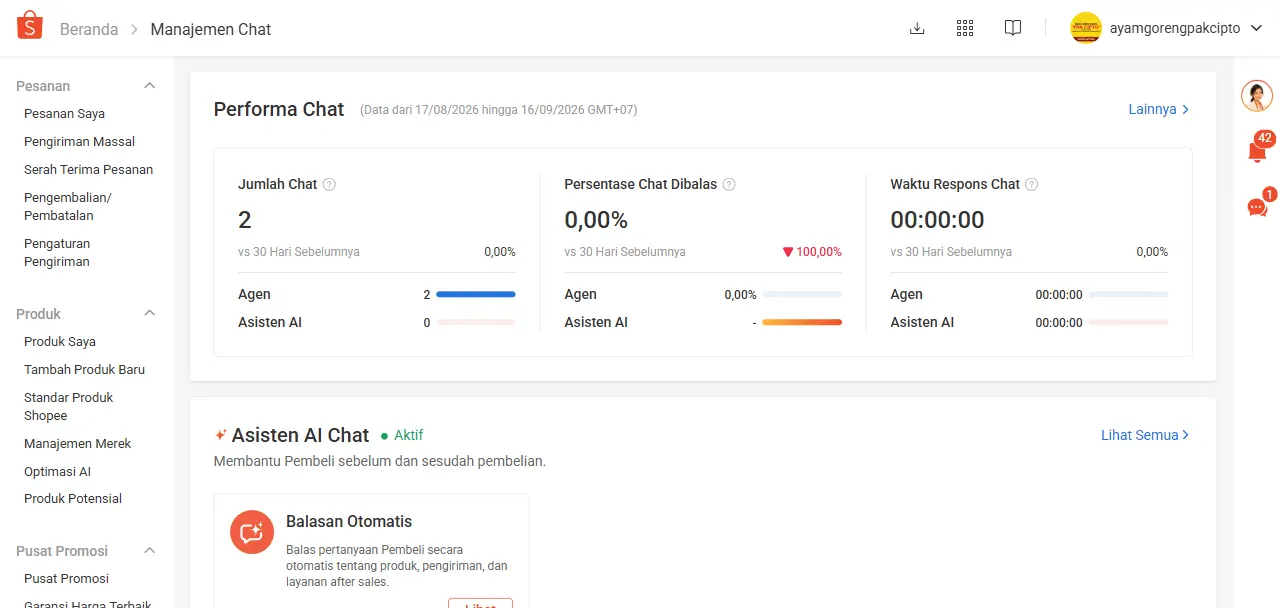Viewport: 1280px width, 608px height.
Task: Collapse the Produk sidebar section
Action: click(150, 313)
